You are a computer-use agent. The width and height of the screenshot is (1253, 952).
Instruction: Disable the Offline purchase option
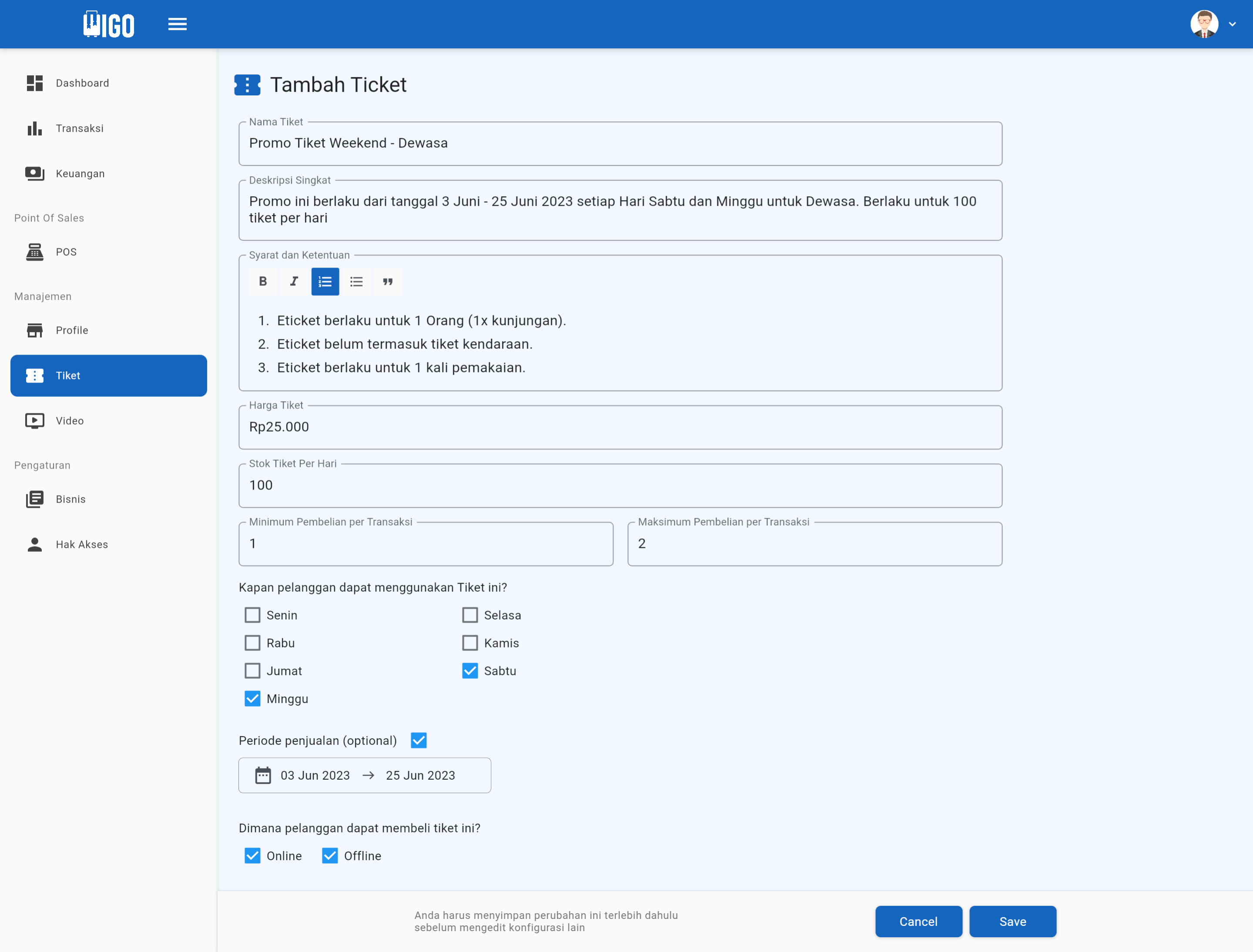pos(330,856)
